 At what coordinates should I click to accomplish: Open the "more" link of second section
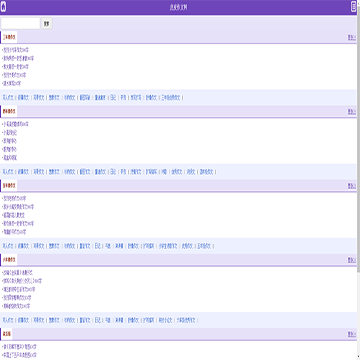pyautogui.click(x=352, y=111)
